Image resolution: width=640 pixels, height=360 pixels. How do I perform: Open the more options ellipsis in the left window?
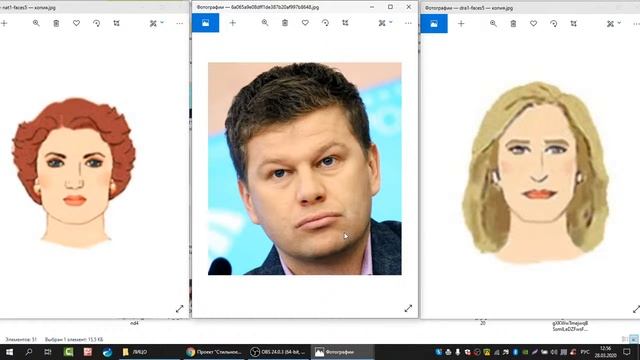pos(180,24)
